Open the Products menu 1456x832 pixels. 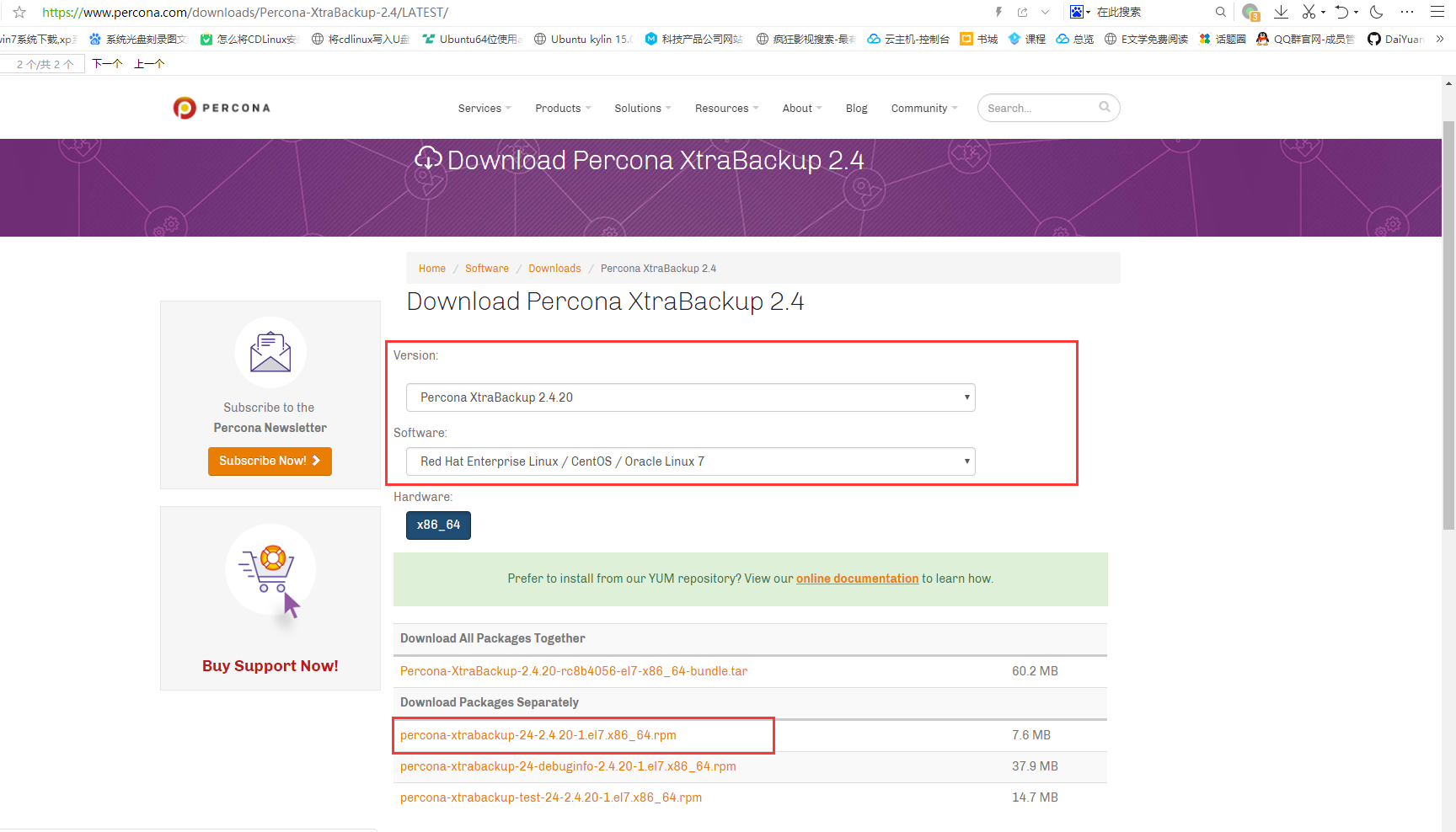(x=563, y=109)
